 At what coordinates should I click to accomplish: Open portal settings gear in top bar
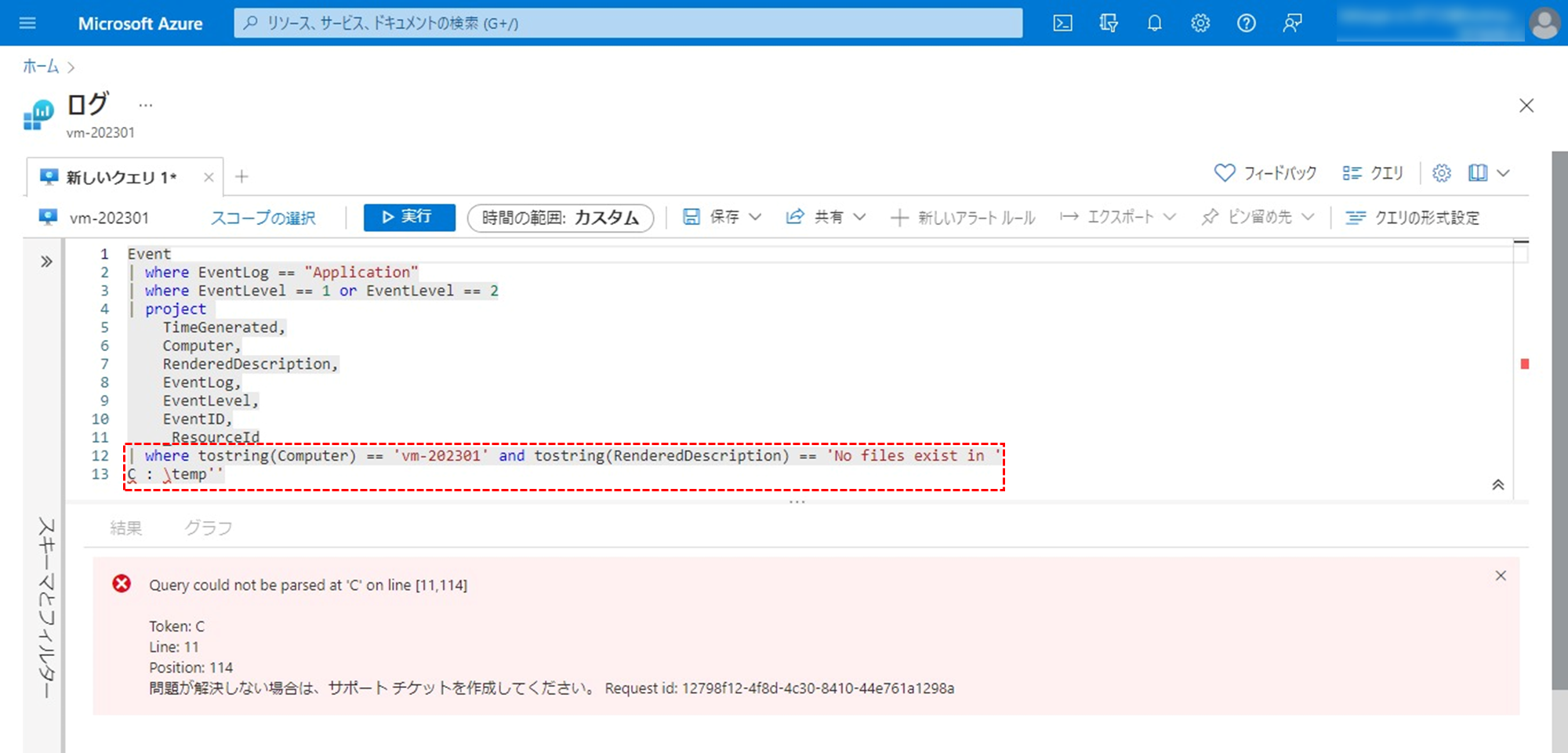[1200, 24]
